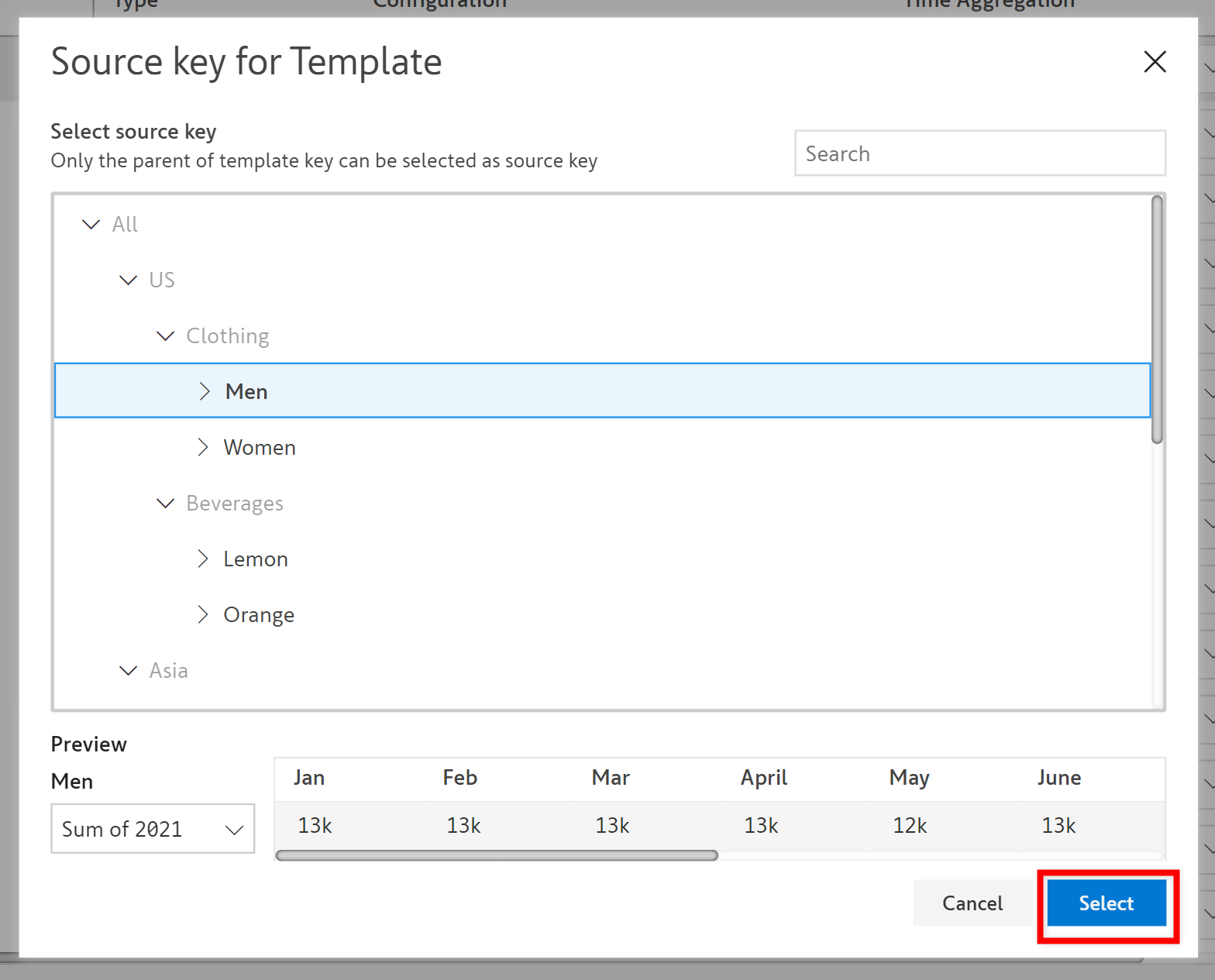1215x980 pixels.
Task: Collapse the Clothing category chevron
Action: tap(166, 336)
